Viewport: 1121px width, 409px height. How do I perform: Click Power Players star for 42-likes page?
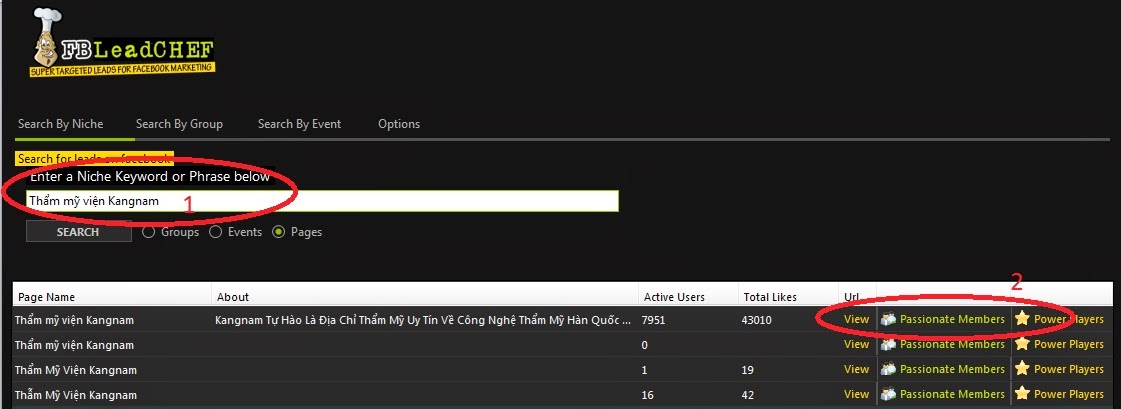point(1022,394)
